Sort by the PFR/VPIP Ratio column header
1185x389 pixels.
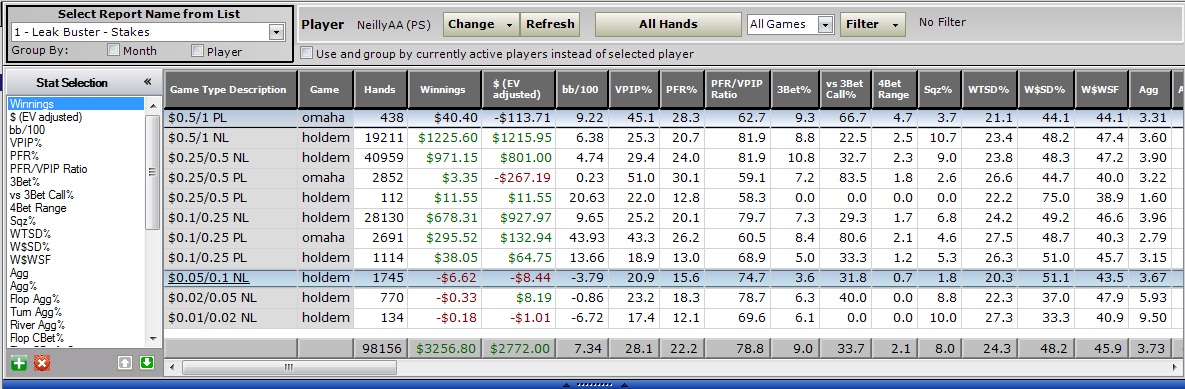tap(737, 89)
